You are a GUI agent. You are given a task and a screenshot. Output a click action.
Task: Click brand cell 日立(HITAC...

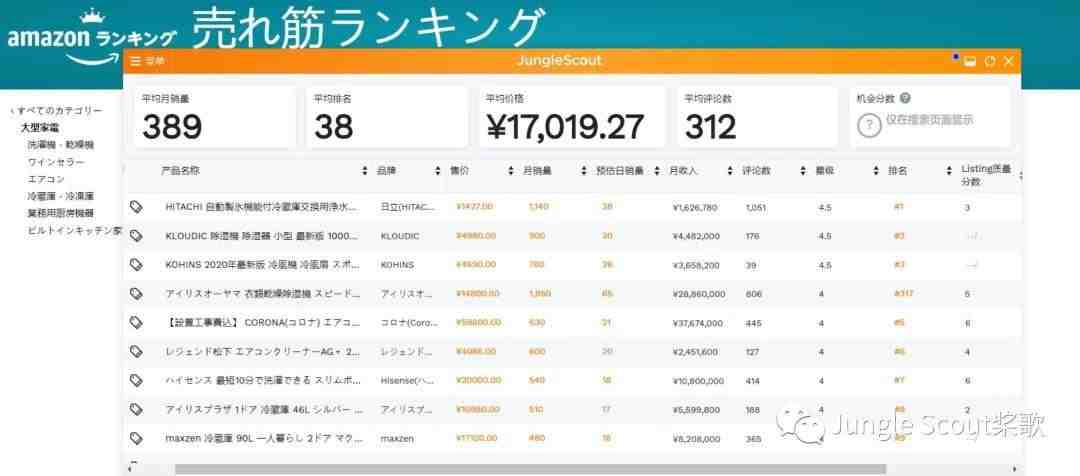click(408, 207)
